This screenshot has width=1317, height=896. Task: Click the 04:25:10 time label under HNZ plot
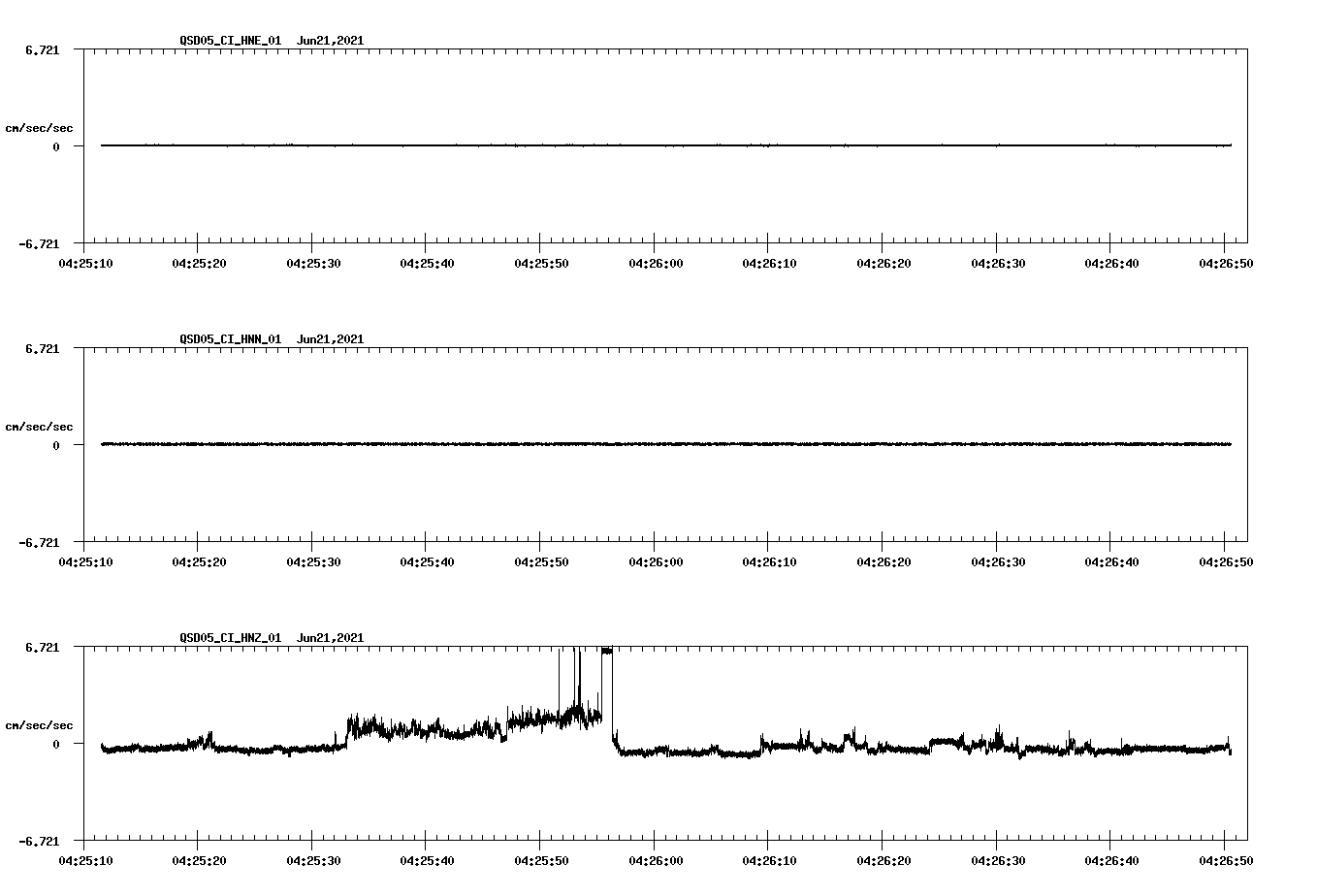pos(83,860)
